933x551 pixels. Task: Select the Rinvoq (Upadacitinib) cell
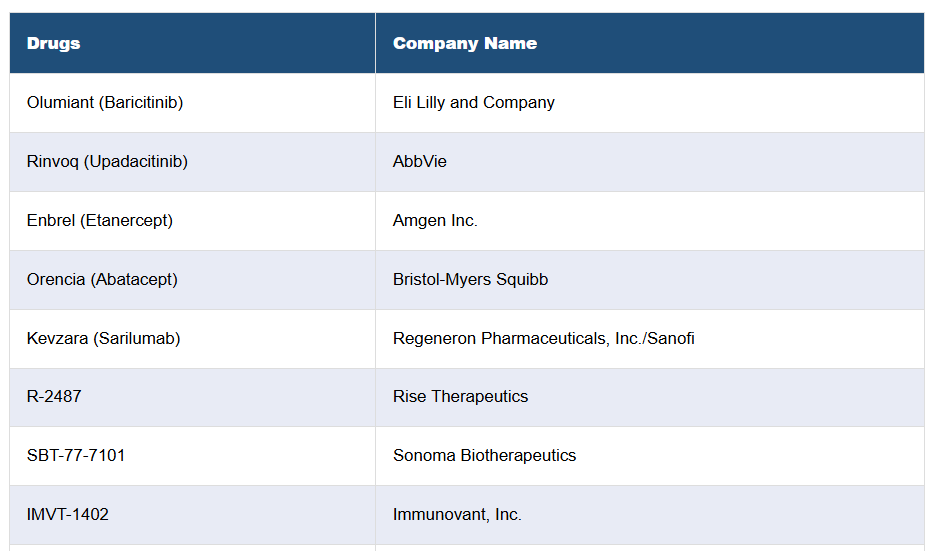click(x=107, y=161)
